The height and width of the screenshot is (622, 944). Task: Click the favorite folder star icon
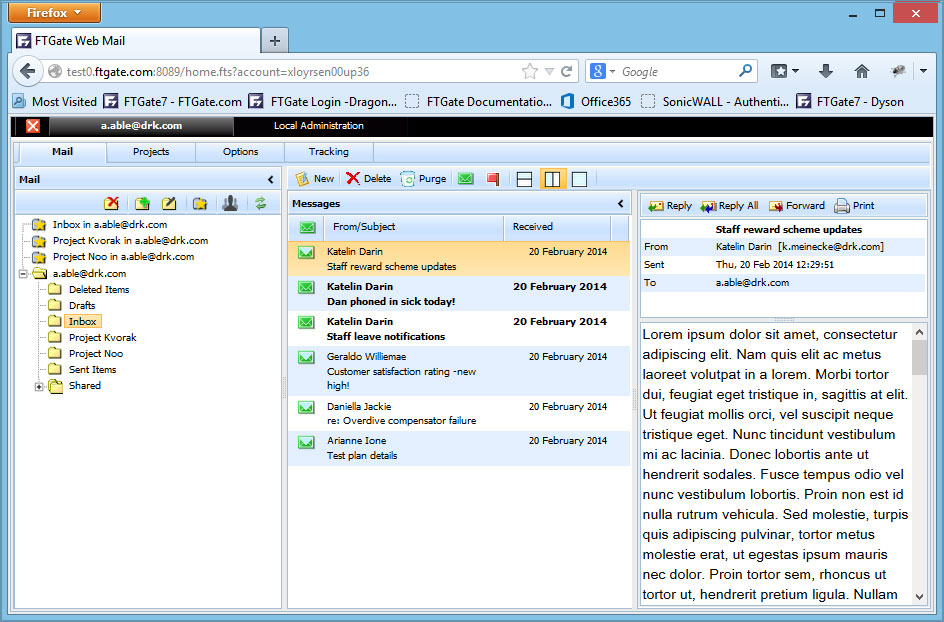tap(200, 204)
